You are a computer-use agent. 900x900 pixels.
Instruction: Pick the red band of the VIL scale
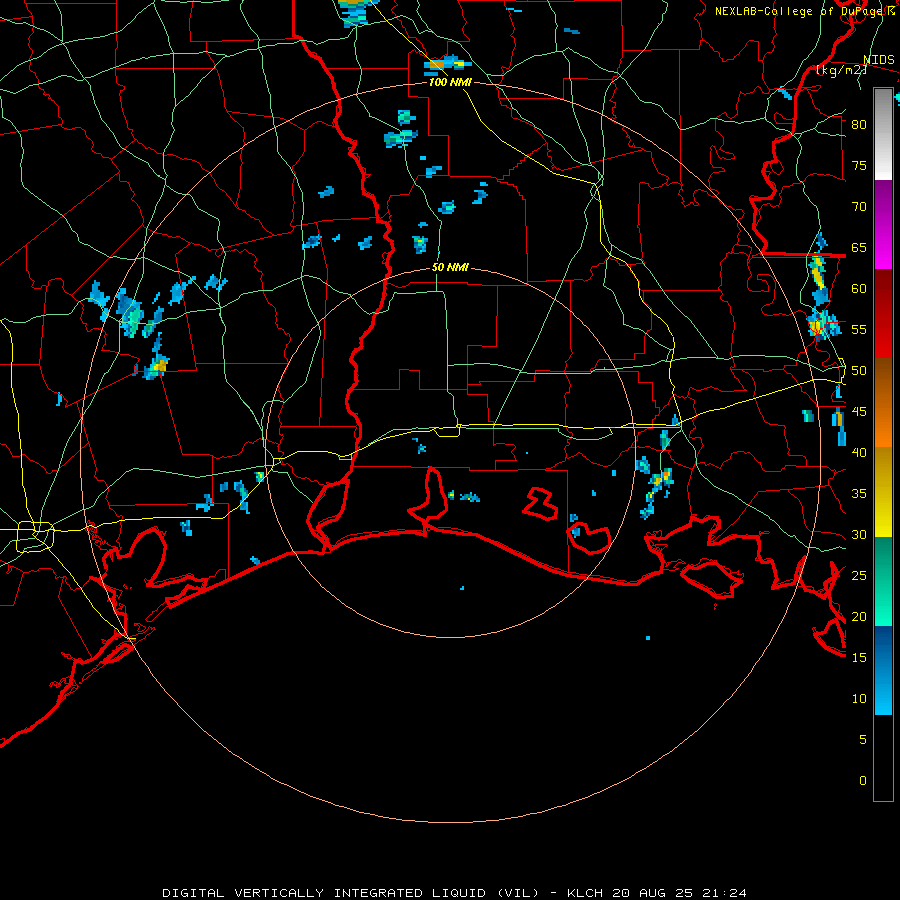tap(883, 314)
